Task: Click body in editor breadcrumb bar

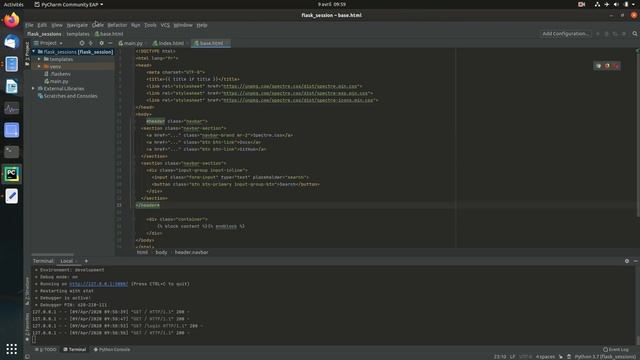Action: click(x=161, y=252)
